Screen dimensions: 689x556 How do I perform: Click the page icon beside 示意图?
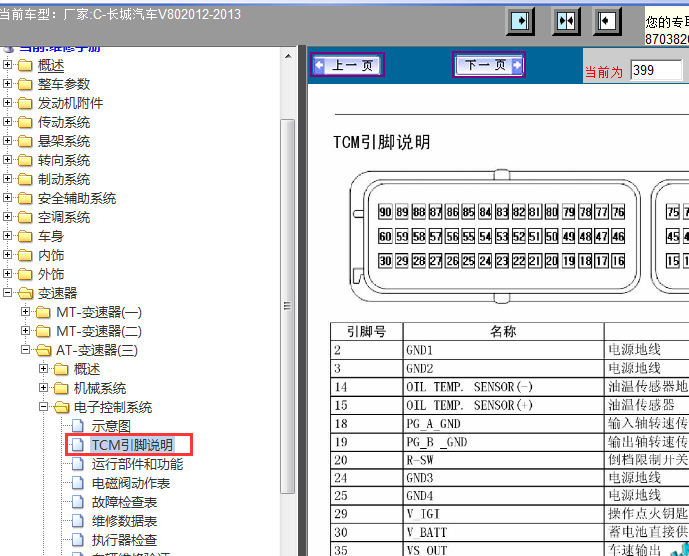coord(77,426)
